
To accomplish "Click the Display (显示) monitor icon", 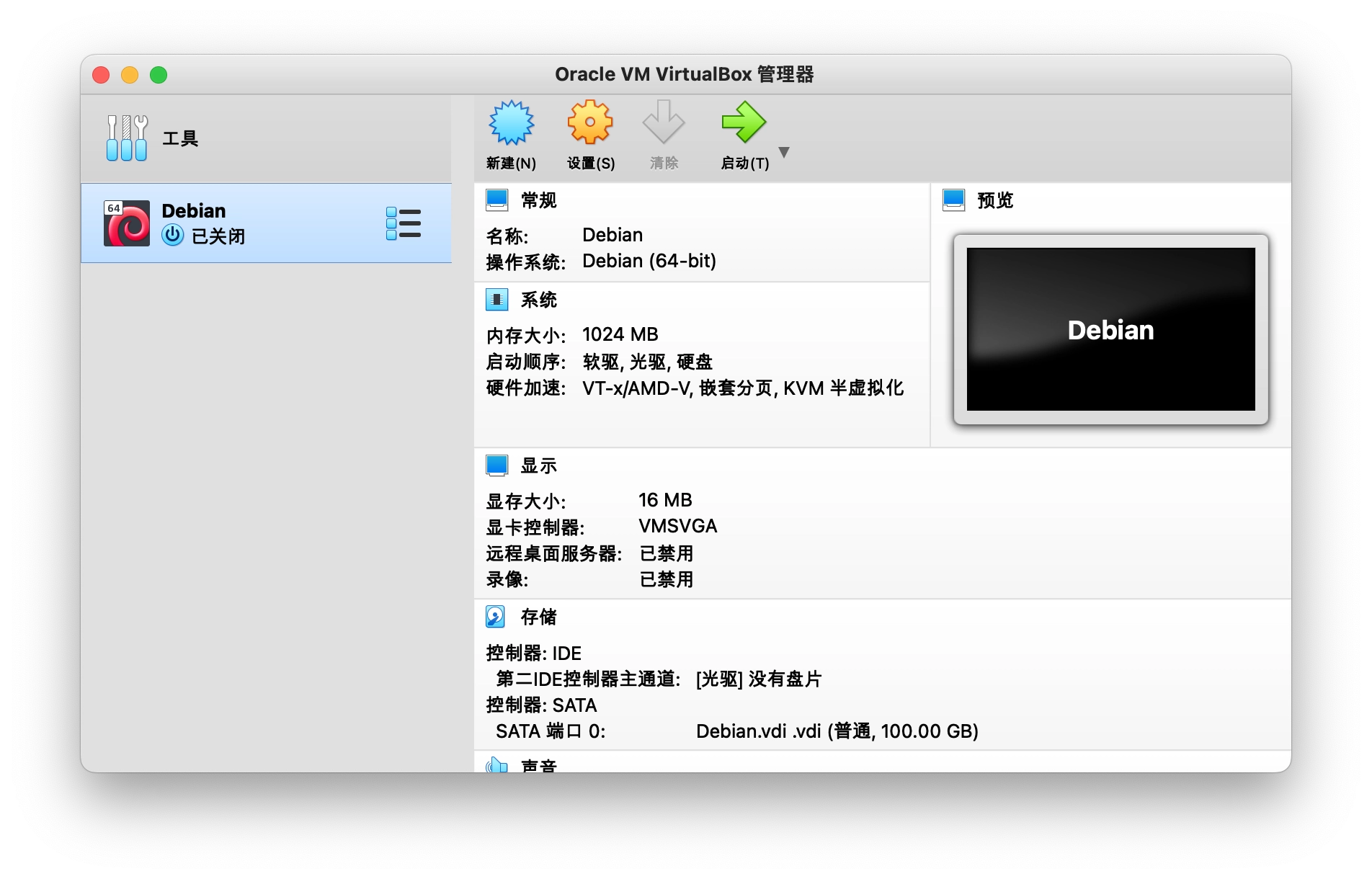I will click(x=497, y=465).
